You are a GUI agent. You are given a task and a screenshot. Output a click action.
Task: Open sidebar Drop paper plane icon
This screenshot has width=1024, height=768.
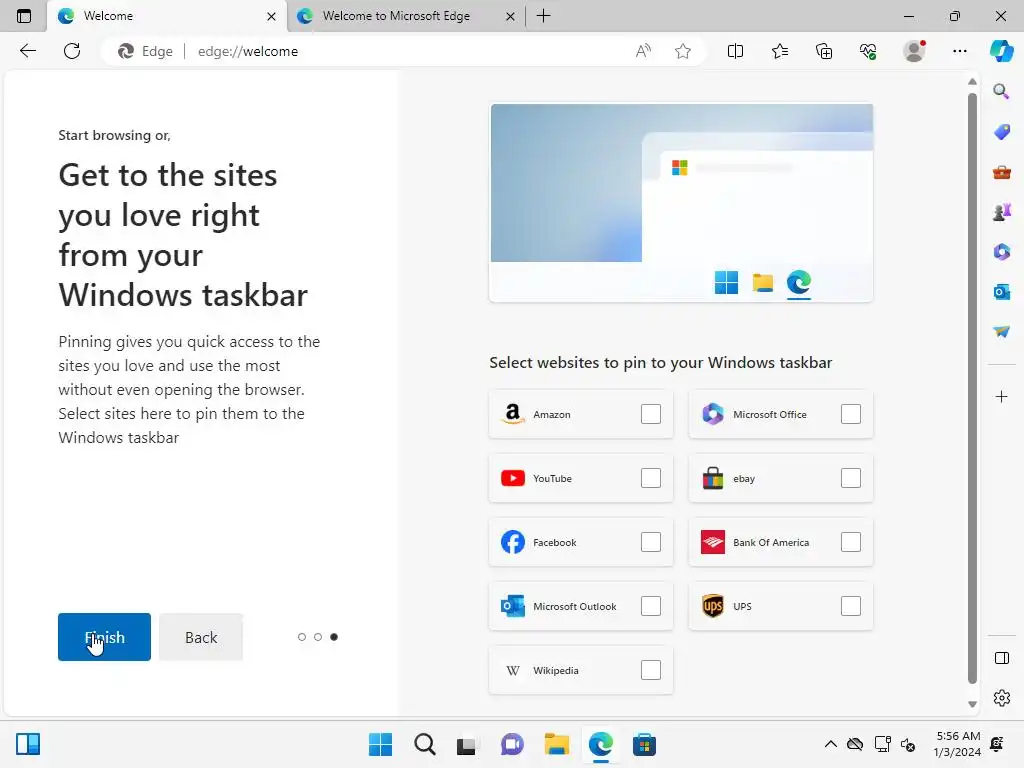tap(1001, 332)
